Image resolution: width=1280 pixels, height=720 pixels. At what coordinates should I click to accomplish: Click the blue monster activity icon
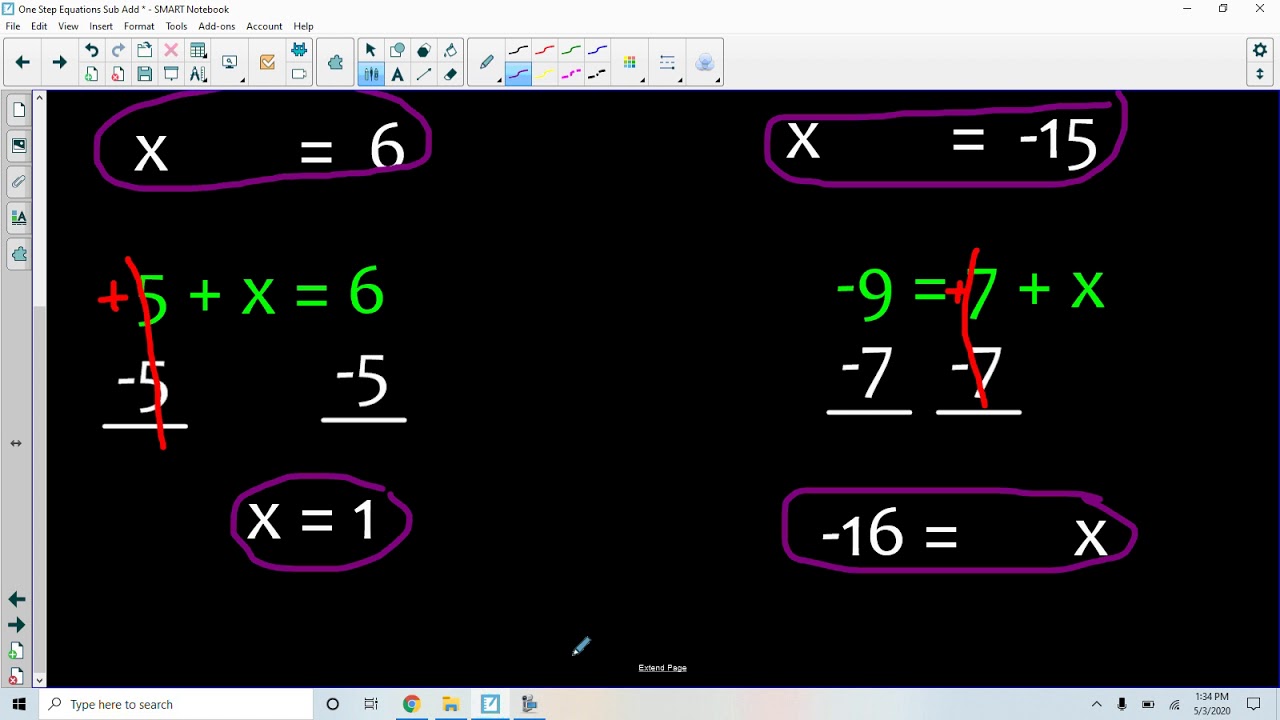click(x=299, y=50)
